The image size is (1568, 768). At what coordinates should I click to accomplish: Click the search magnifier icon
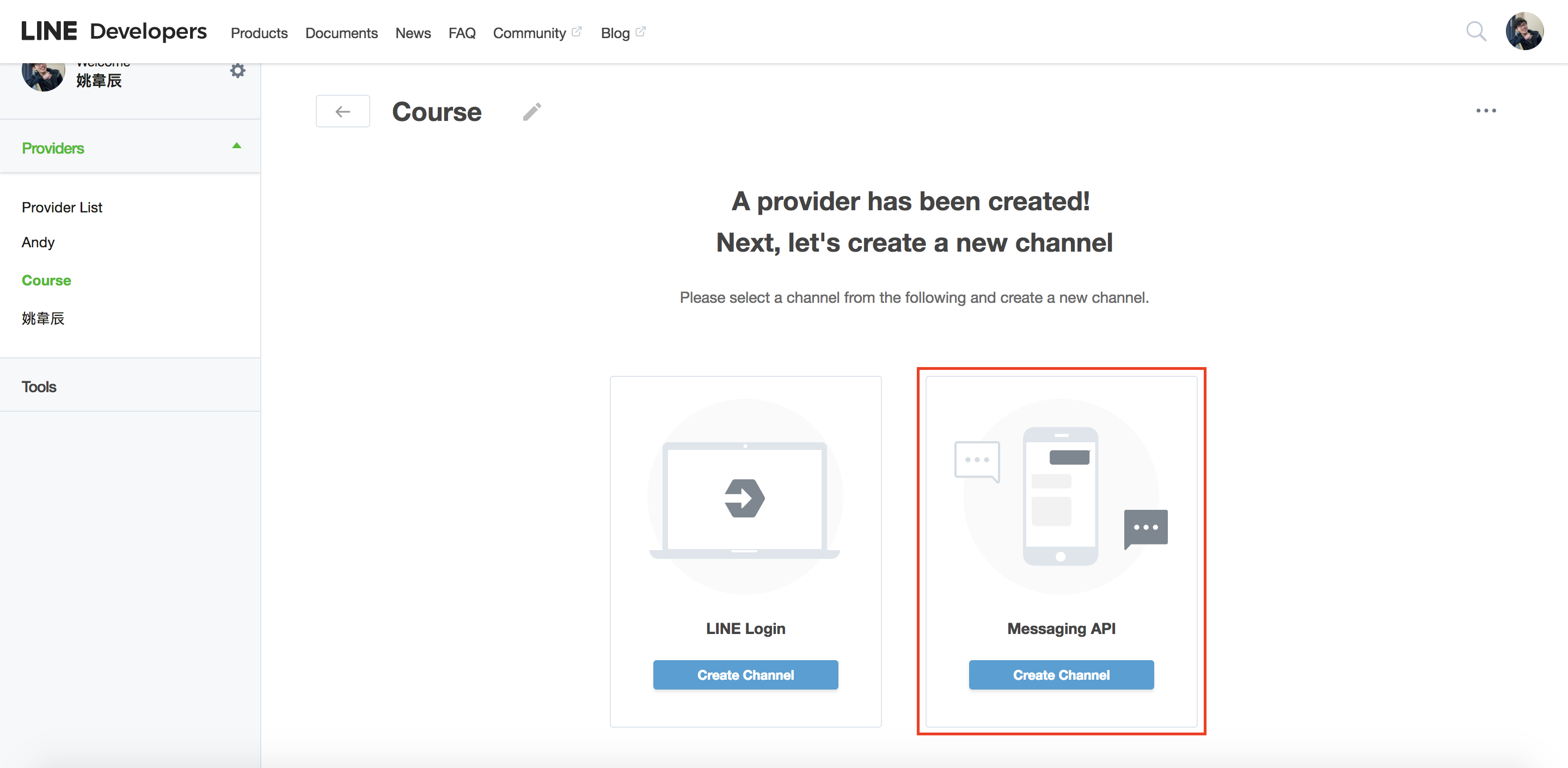(x=1475, y=31)
